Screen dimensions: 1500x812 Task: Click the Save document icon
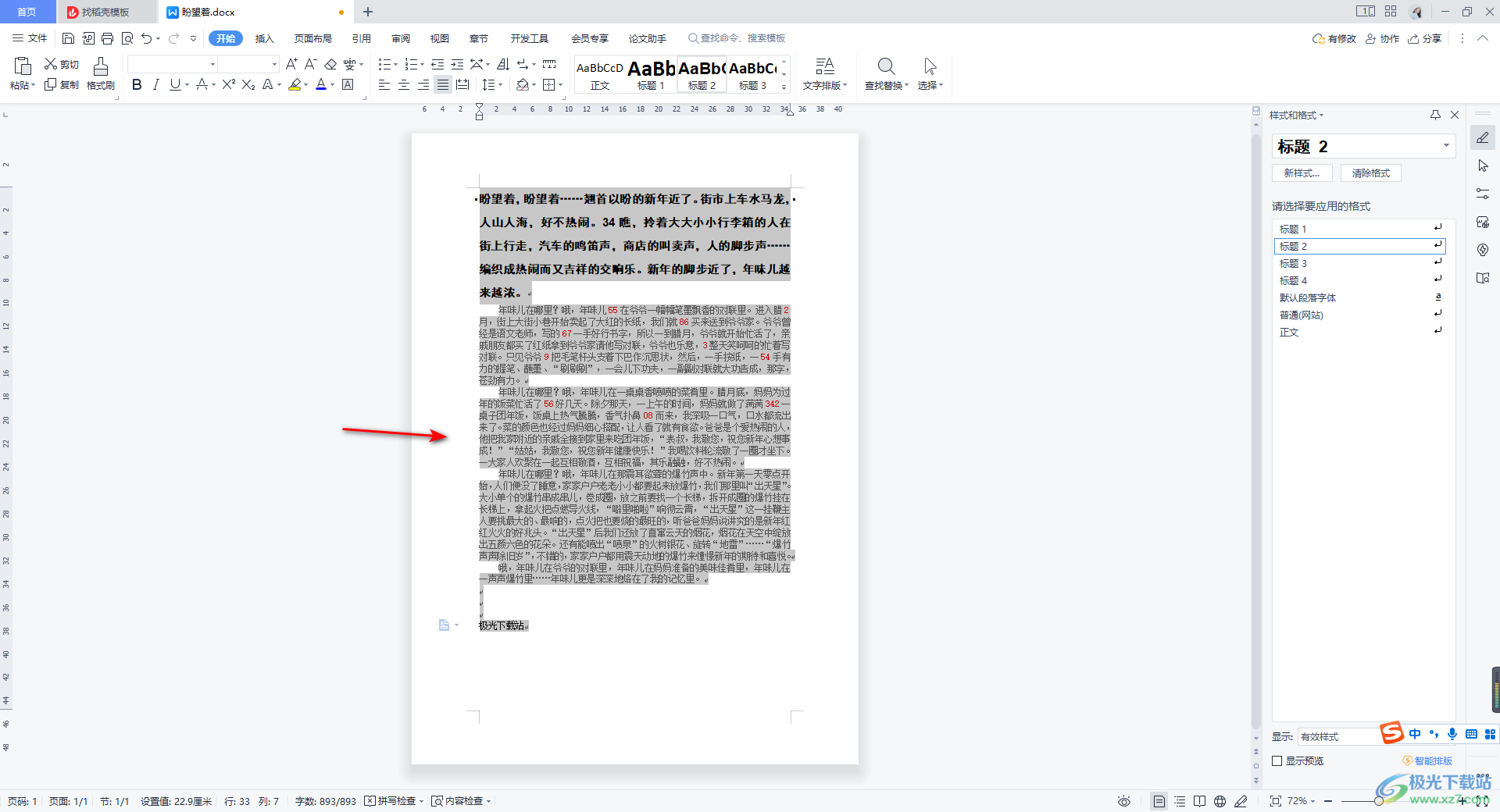pos(68,38)
